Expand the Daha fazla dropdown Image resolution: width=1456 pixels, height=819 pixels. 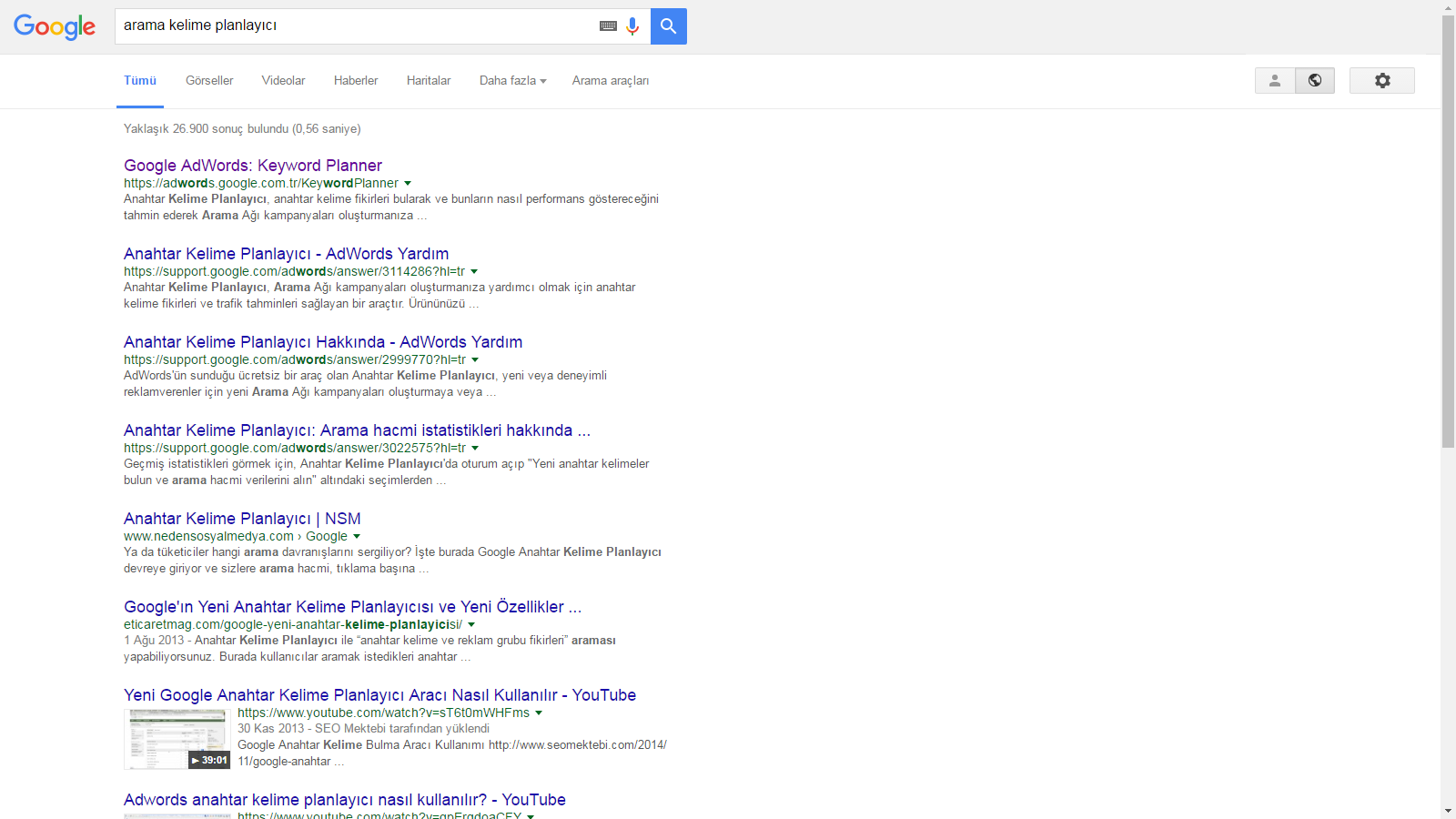(x=513, y=80)
